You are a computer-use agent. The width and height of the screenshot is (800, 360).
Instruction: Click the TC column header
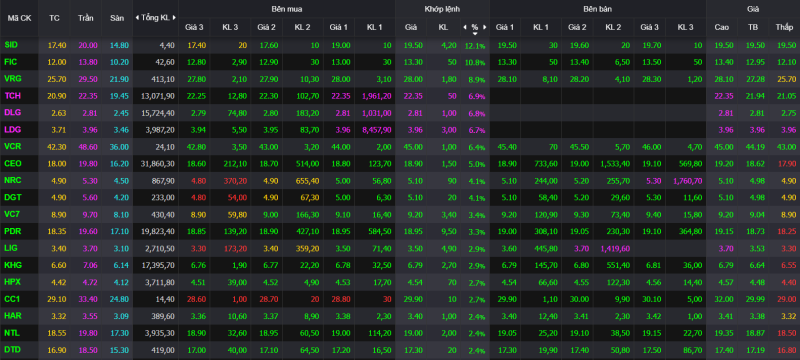point(54,18)
